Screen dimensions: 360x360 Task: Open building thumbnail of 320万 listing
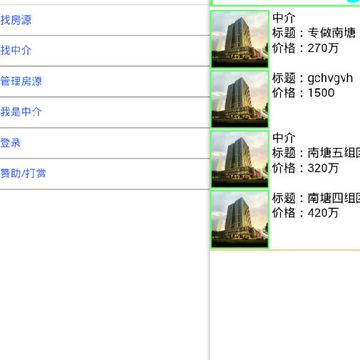point(240,159)
